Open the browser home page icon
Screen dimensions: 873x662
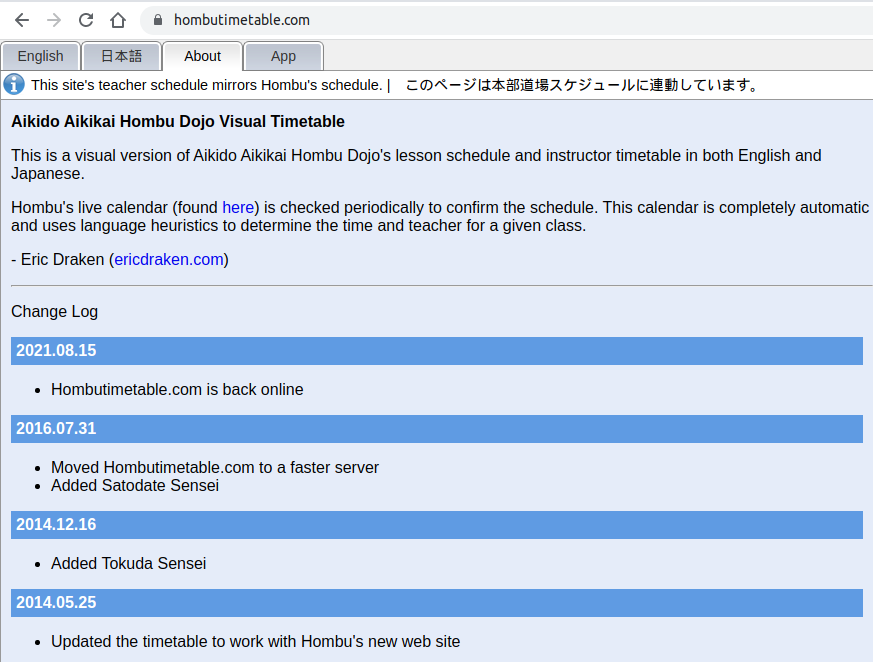point(117,20)
